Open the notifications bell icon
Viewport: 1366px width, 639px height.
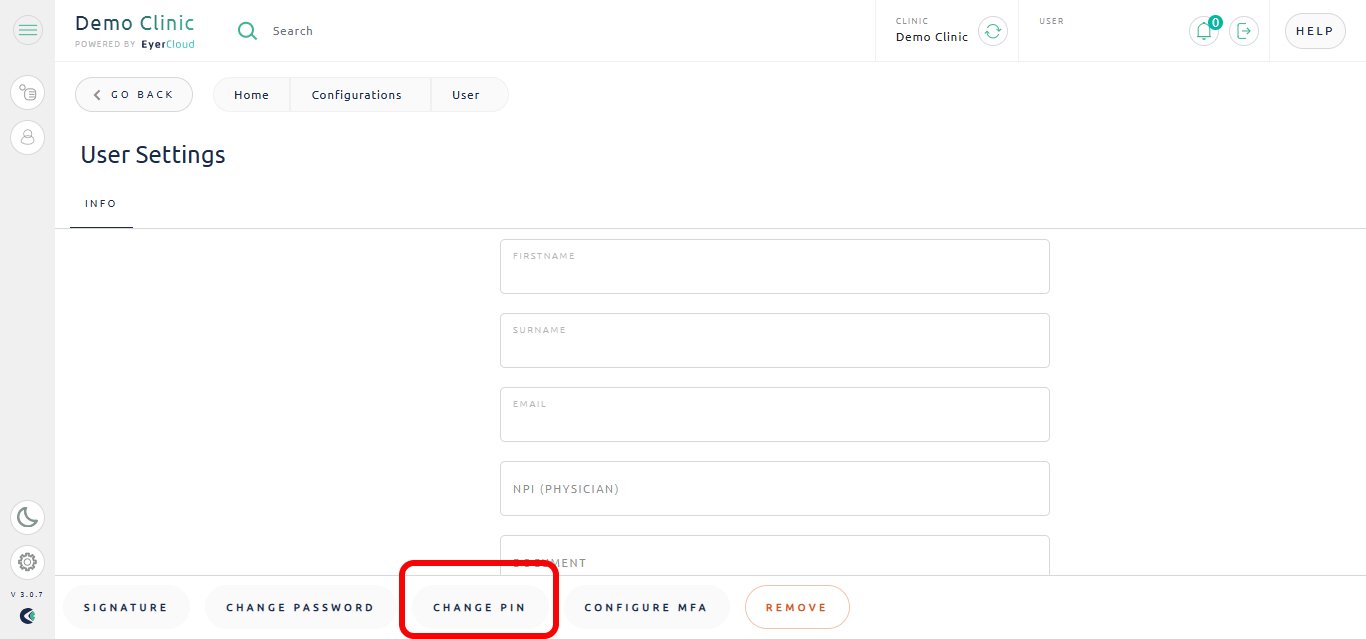coord(1204,31)
